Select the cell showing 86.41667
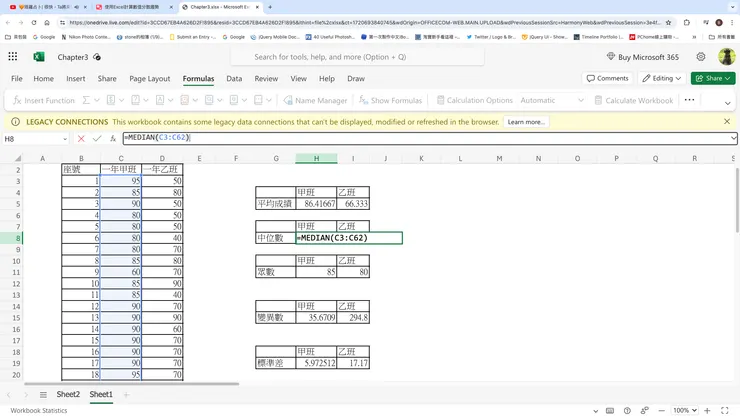The height and width of the screenshot is (416, 740). tap(316, 204)
